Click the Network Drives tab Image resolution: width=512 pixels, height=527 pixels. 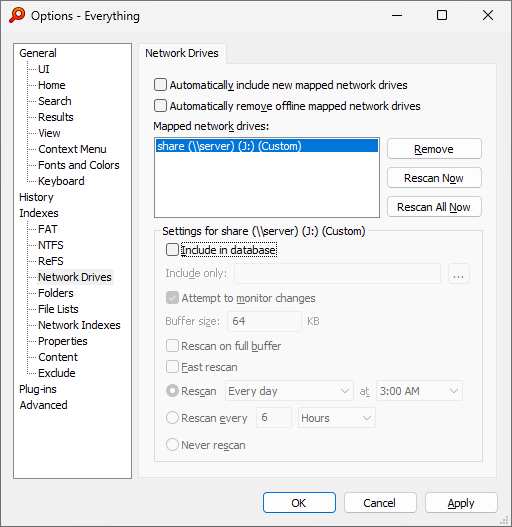click(182, 53)
